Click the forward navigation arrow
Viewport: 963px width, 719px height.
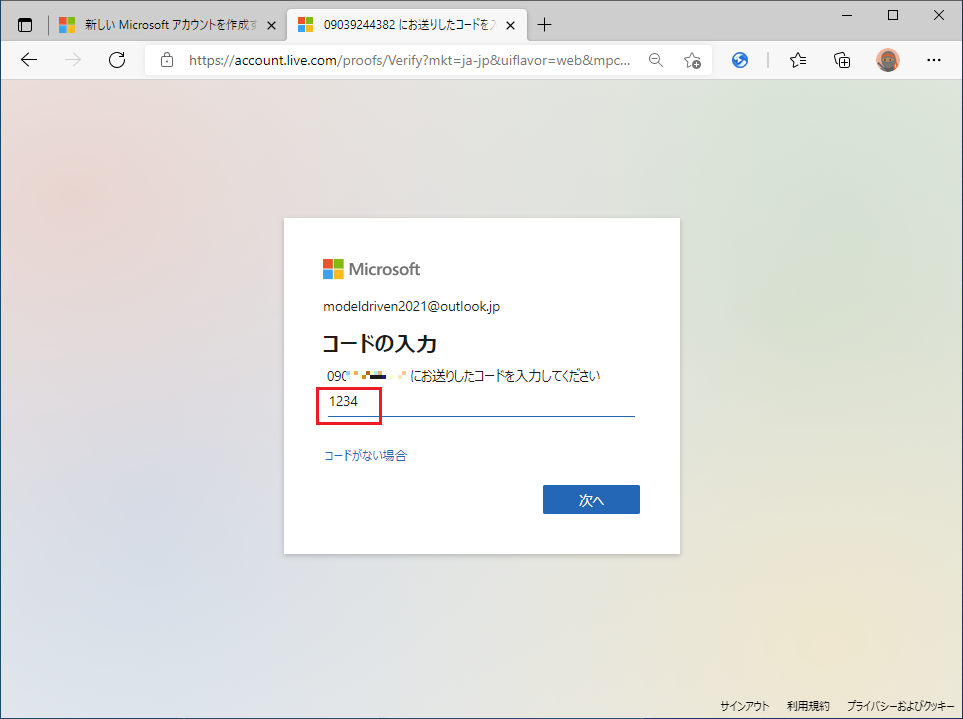pyautogui.click(x=73, y=60)
